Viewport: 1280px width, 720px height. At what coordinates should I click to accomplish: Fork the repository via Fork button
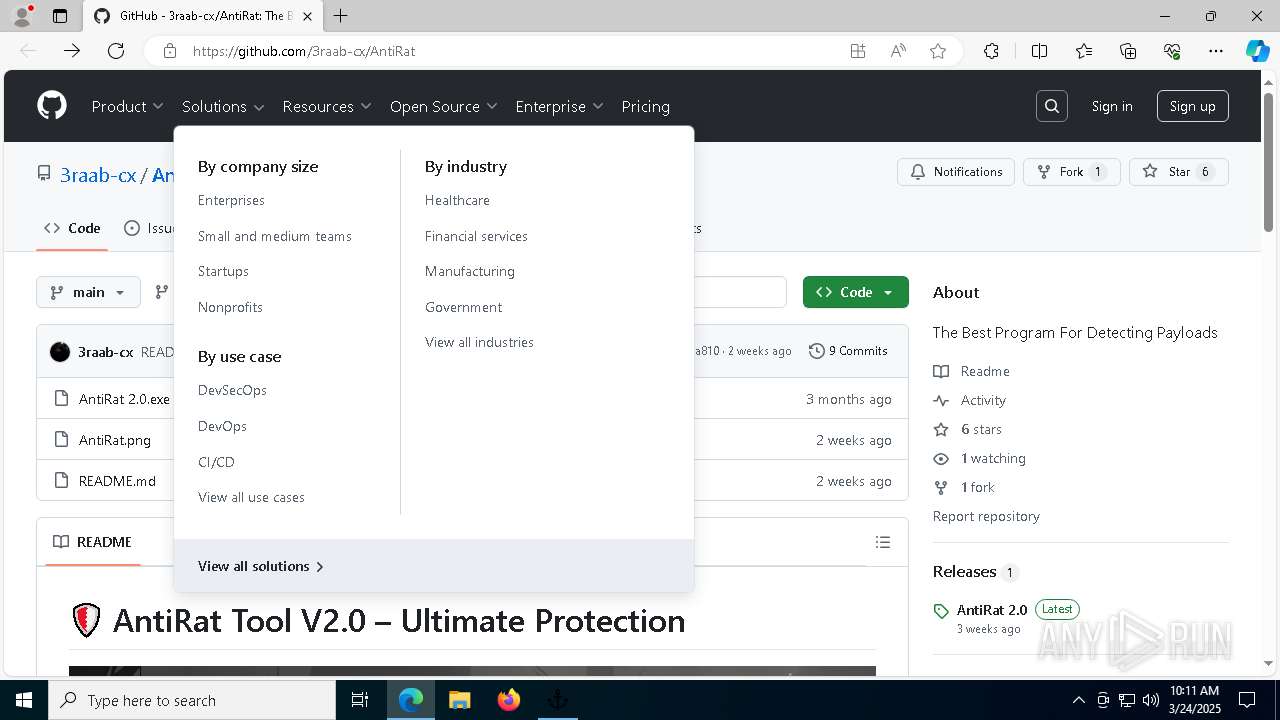pyautogui.click(x=1071, y=172)
